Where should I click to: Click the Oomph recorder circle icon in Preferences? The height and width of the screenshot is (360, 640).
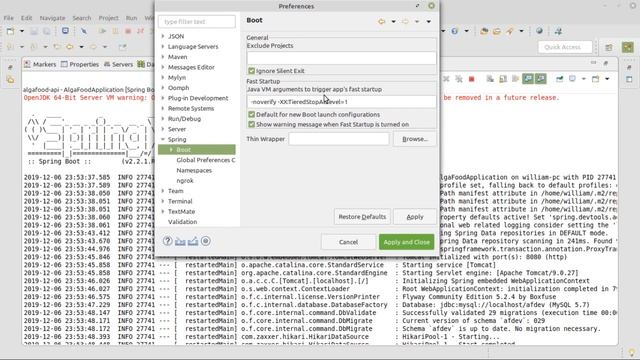(206, 241)
